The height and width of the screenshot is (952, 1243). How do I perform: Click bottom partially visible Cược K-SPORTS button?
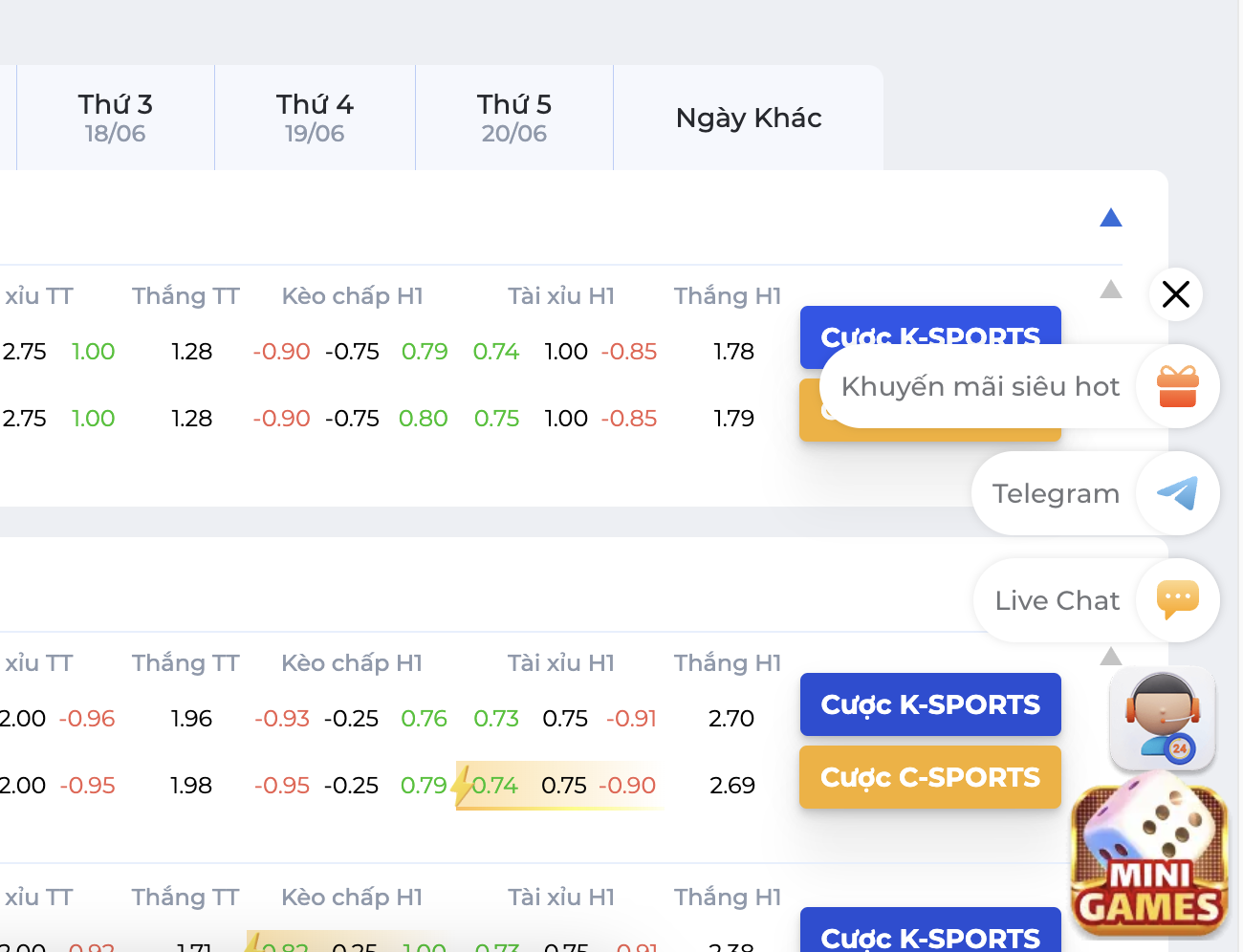tap(930, 930)
